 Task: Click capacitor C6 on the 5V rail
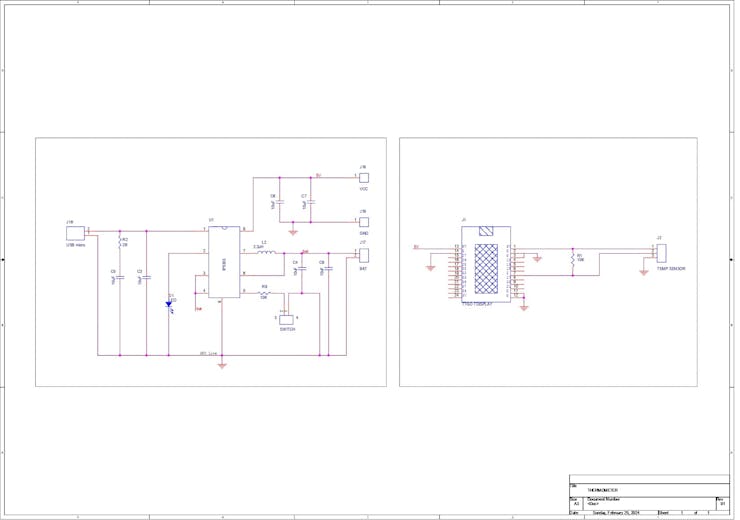tap(279, 202)
